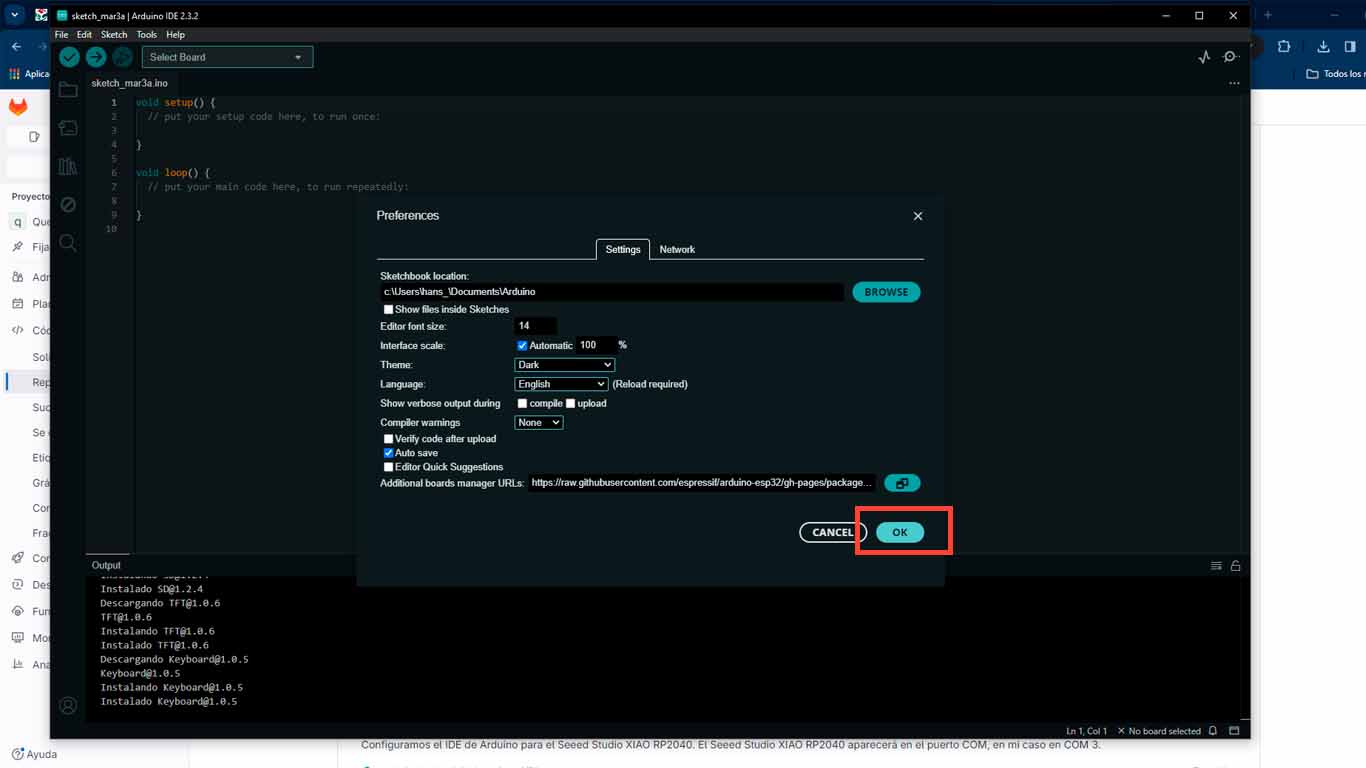This screenshot has height=768, width=1366.
Task: Open the Todos los bookmarks folder
Action: (1335, 74)
